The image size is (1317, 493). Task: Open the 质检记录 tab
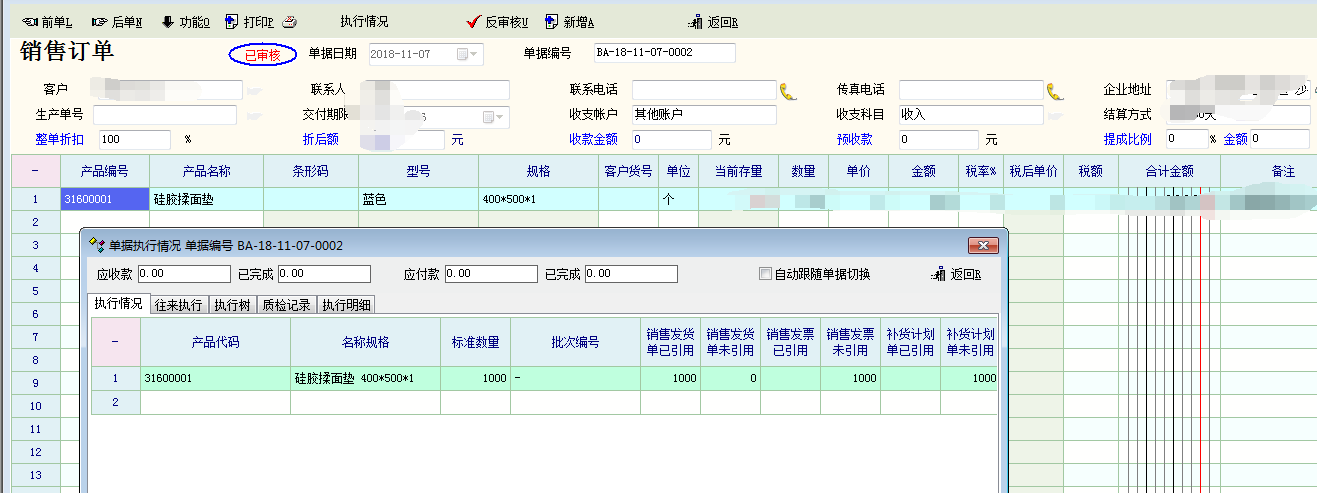point(286,305)
